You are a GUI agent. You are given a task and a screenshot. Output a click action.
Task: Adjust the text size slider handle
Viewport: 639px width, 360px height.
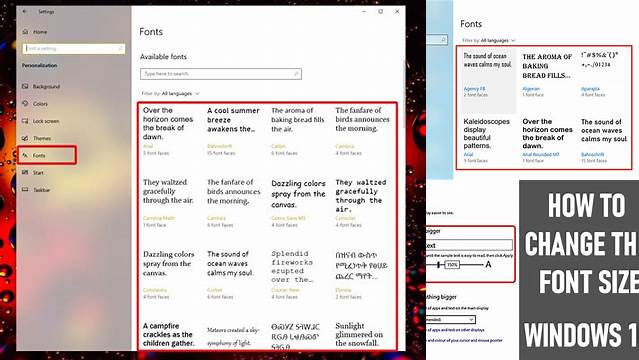point(438,265)
